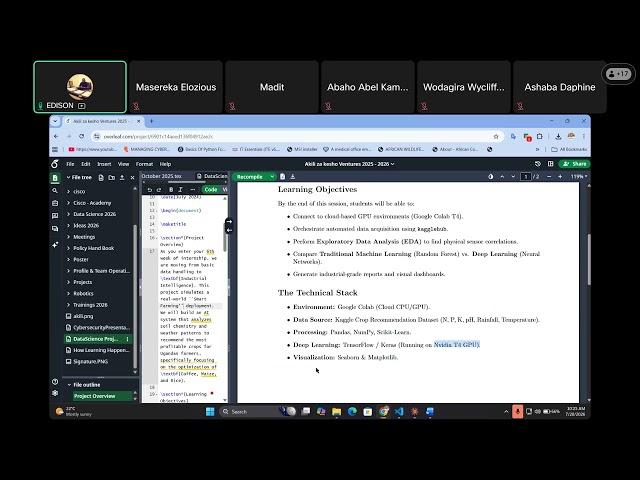Open the View menu
Image resolution: width=640 pixels, height=480 pixels.
point(123,164)
